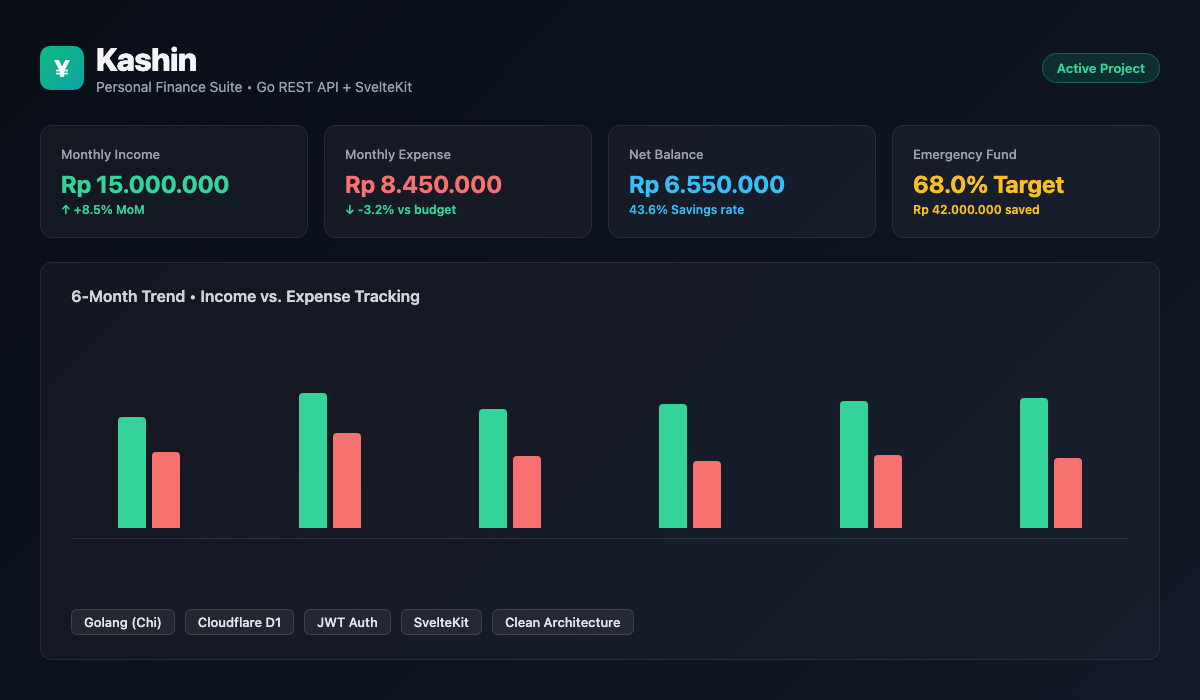1200x700 pixels.
Task: Click the Personal Finance Suite subtitle text
Action: (254, 87)
